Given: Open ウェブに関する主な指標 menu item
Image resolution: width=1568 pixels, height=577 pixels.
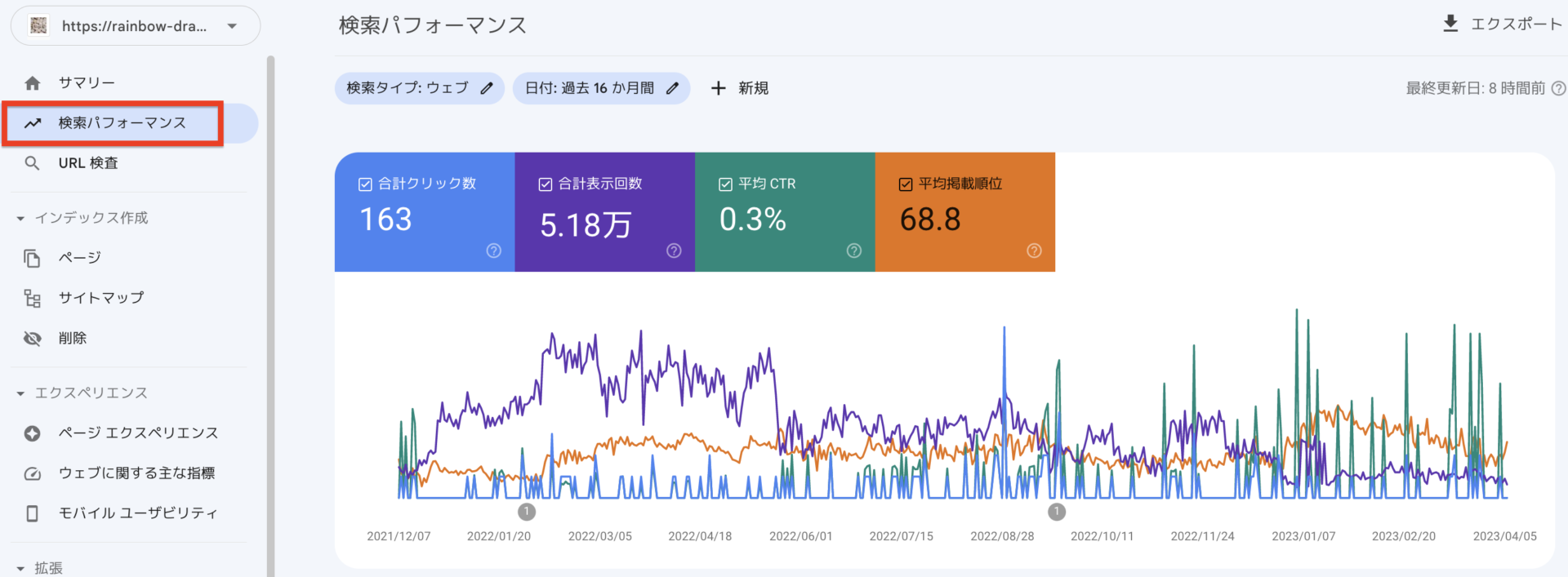Looking at the screenshot, I should coord(136,473).
